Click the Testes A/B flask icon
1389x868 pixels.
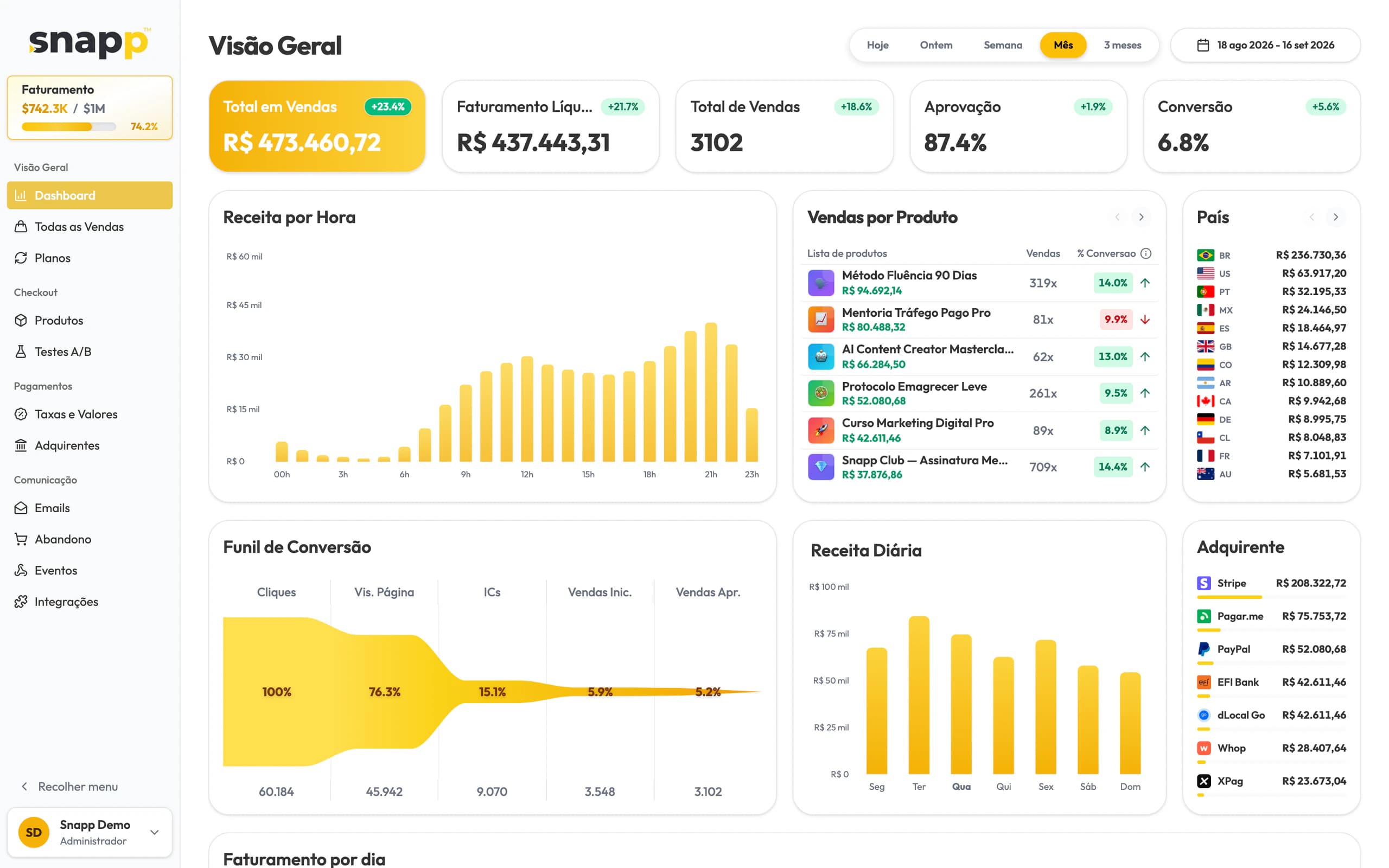[21, 352]
